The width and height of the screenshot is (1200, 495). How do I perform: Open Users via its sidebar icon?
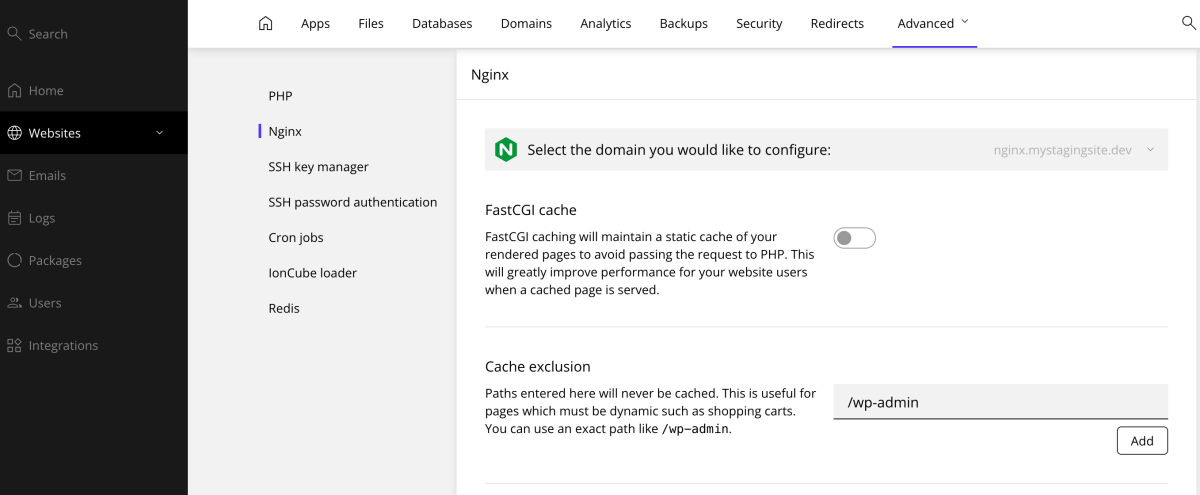pos(14,303)
